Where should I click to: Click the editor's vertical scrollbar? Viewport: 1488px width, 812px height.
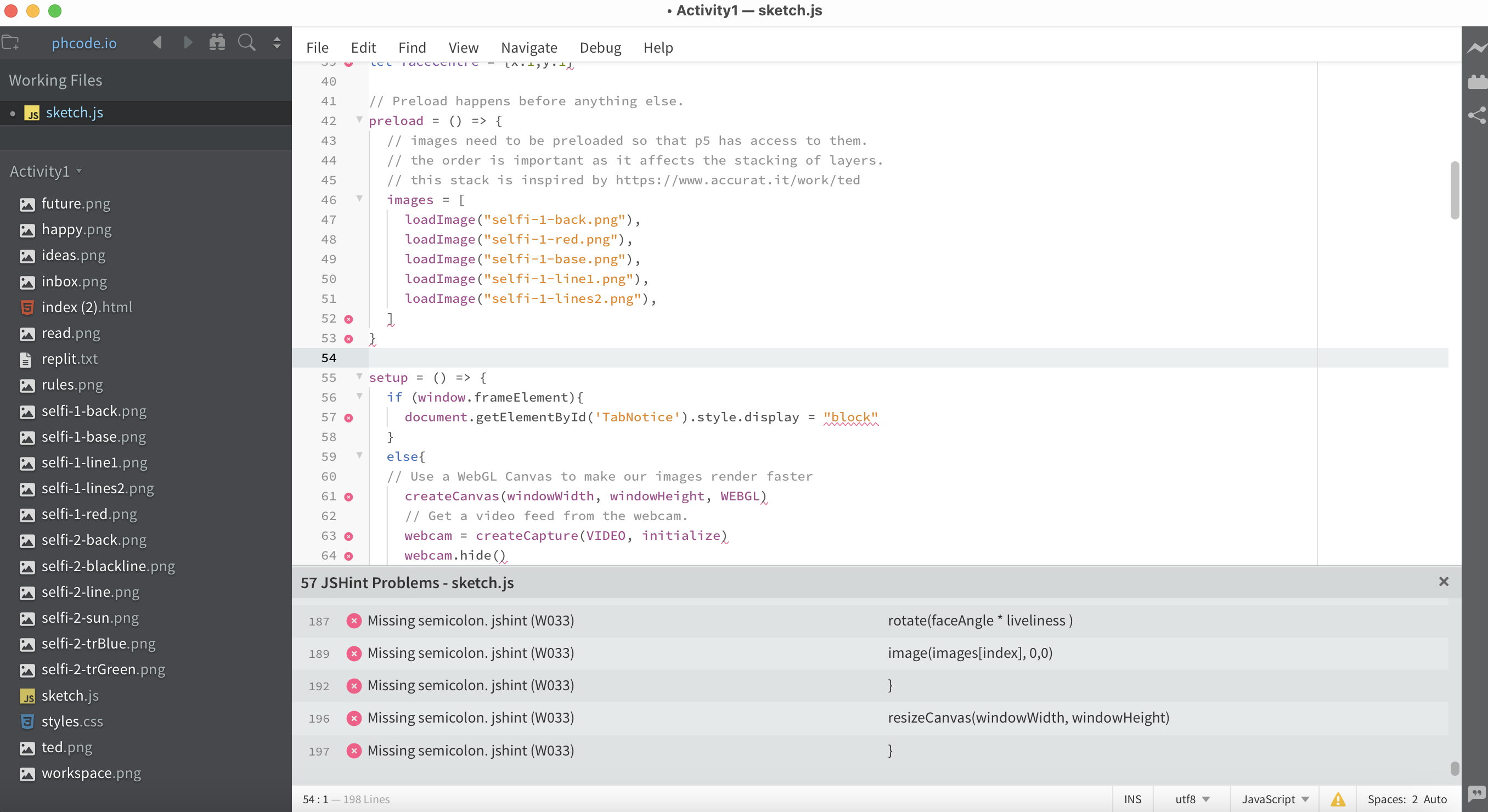(x=1455, y=190)
